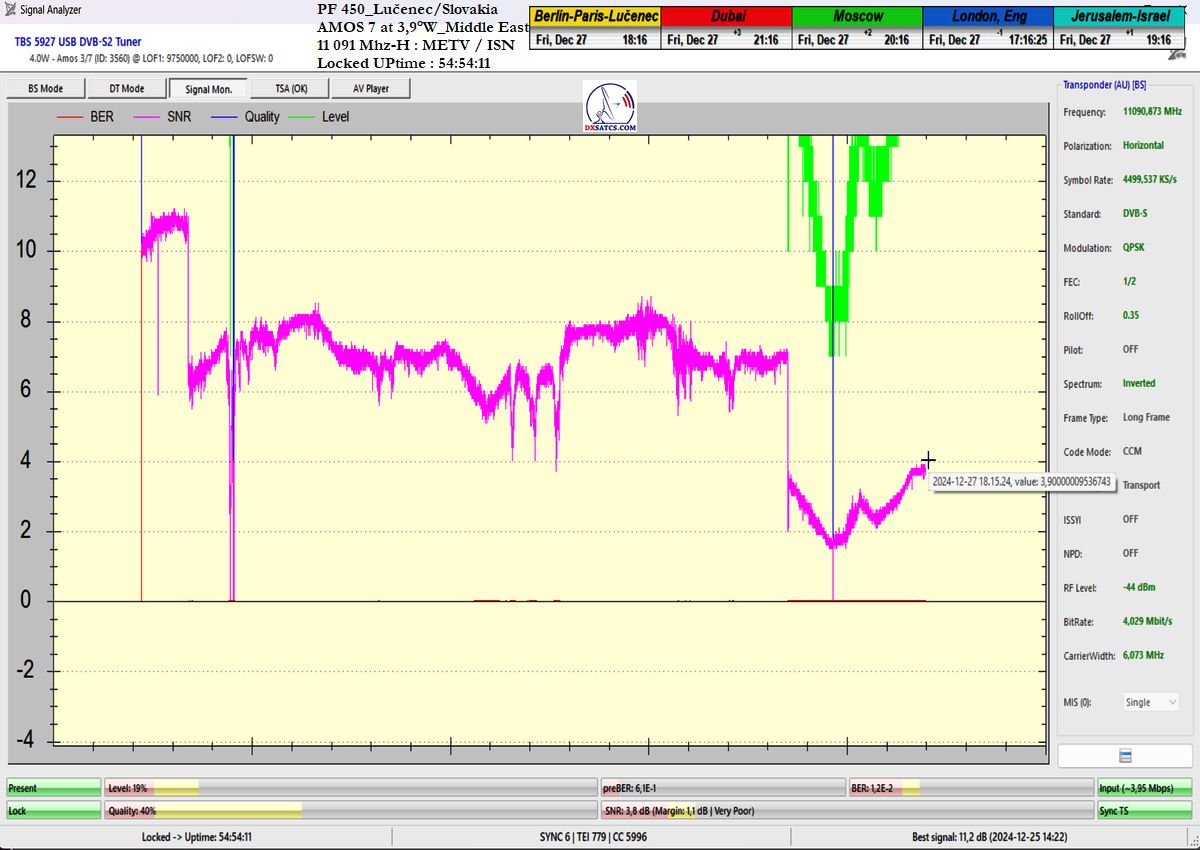
Task: Click the green Present status indicator
Action: (x=53, y=788)
